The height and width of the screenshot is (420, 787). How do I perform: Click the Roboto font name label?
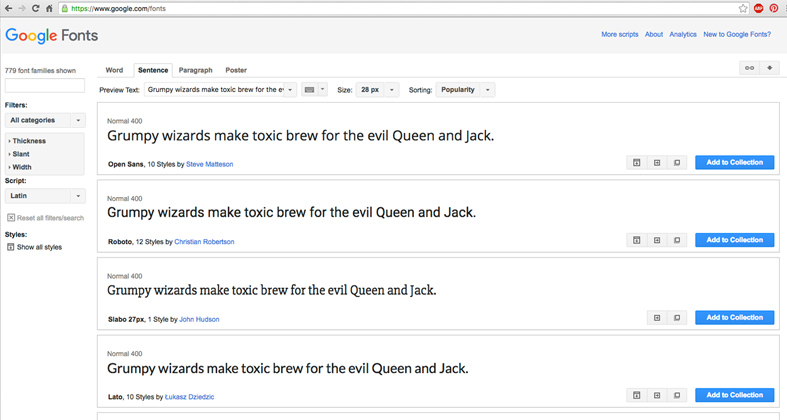tap(120, 242)
